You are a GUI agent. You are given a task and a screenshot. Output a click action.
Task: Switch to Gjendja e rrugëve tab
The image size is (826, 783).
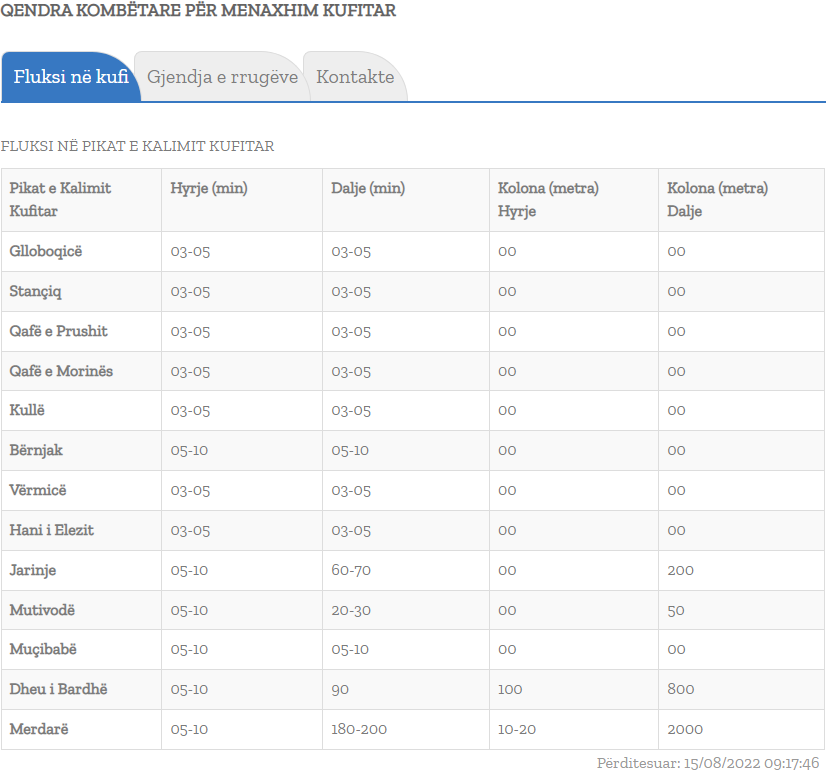(x=222, y=77)
